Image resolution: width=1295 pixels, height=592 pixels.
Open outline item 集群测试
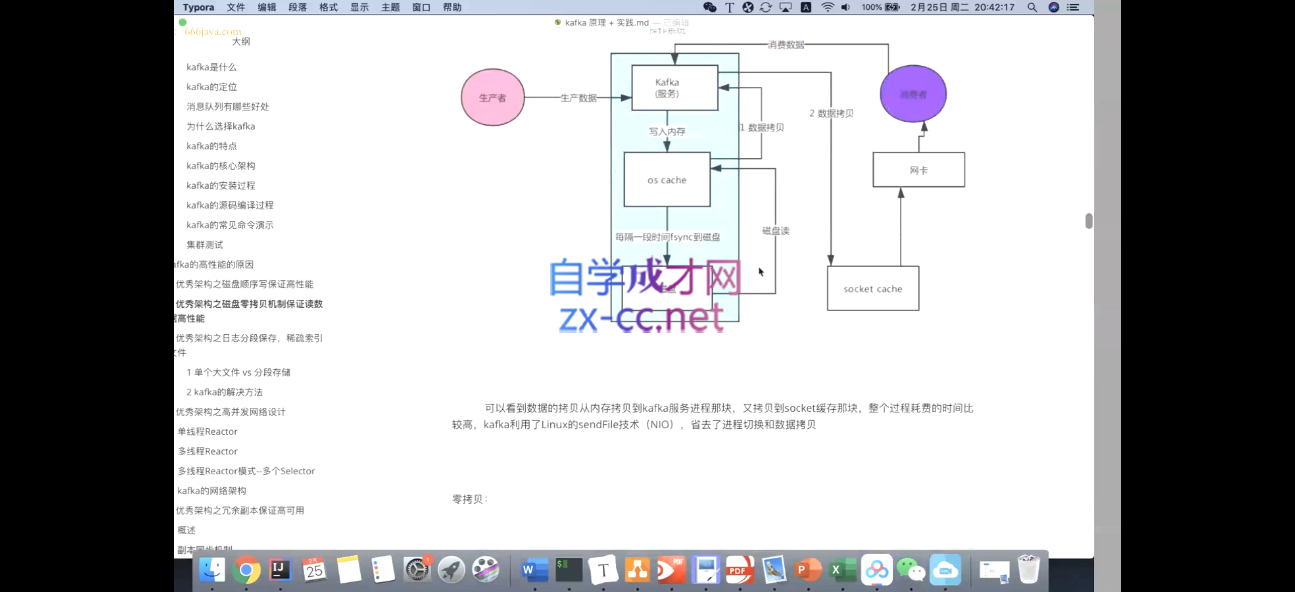tap(204, 245)
